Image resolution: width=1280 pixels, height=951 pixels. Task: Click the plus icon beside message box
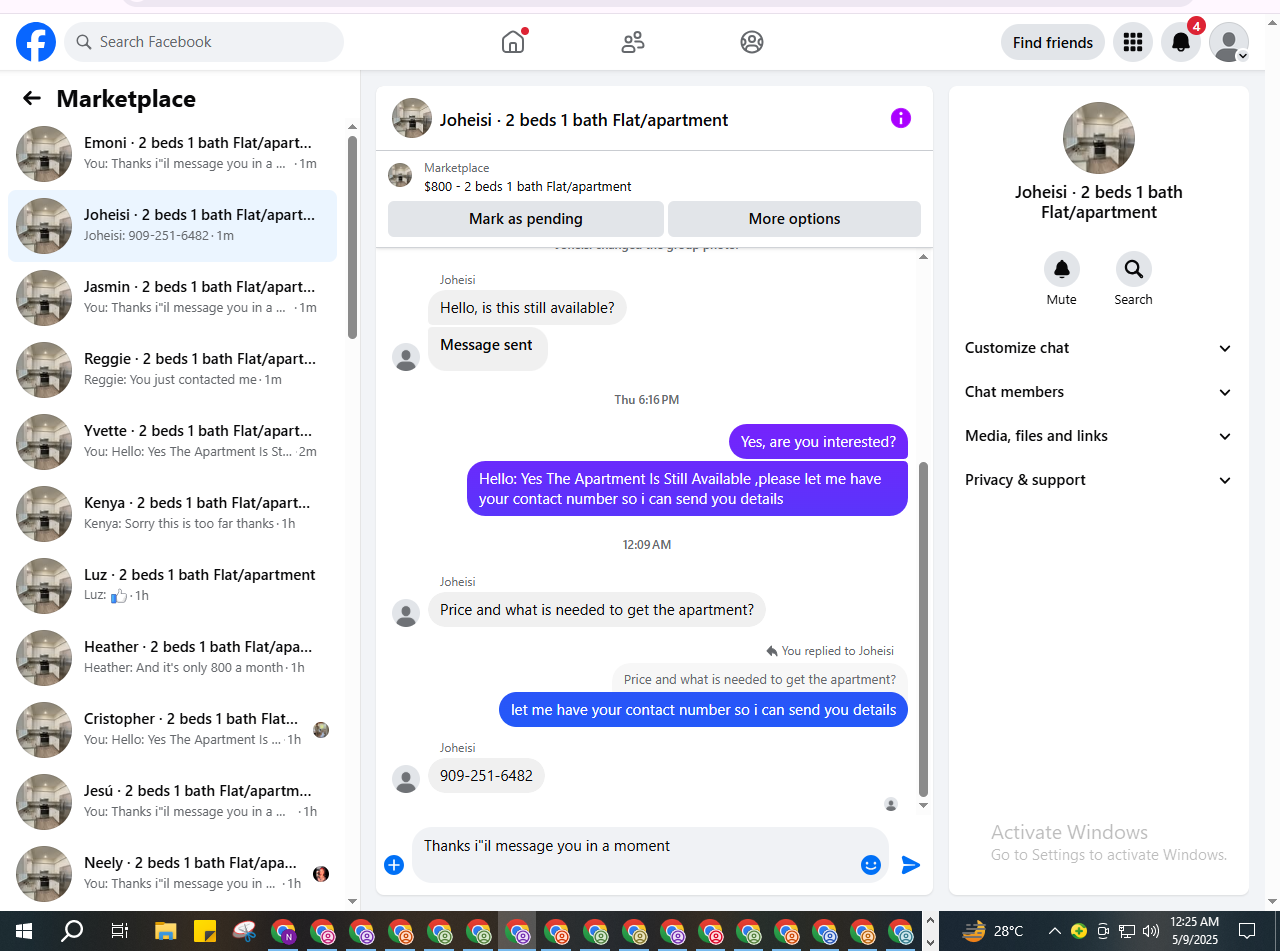[x=394, y=865]
